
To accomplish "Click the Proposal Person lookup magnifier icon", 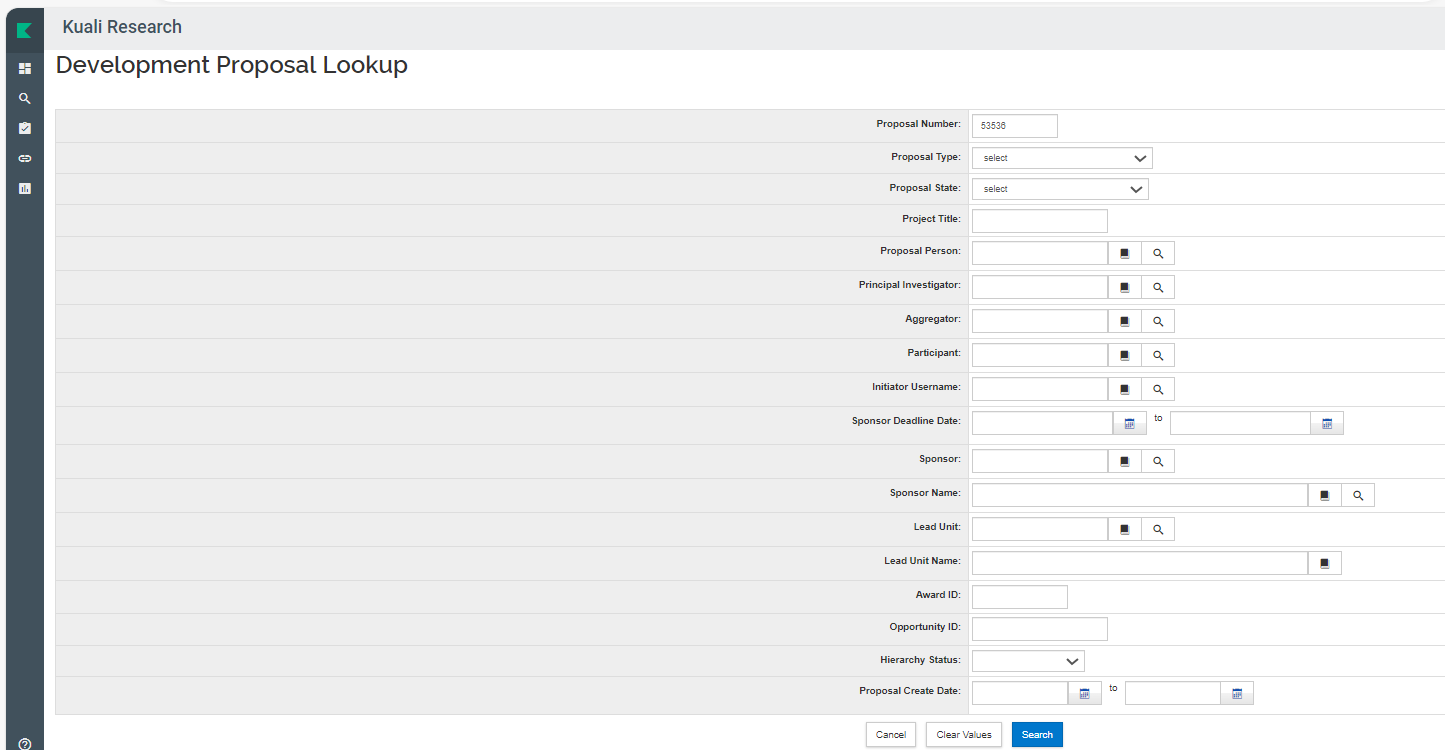I will pos(1158,254).
